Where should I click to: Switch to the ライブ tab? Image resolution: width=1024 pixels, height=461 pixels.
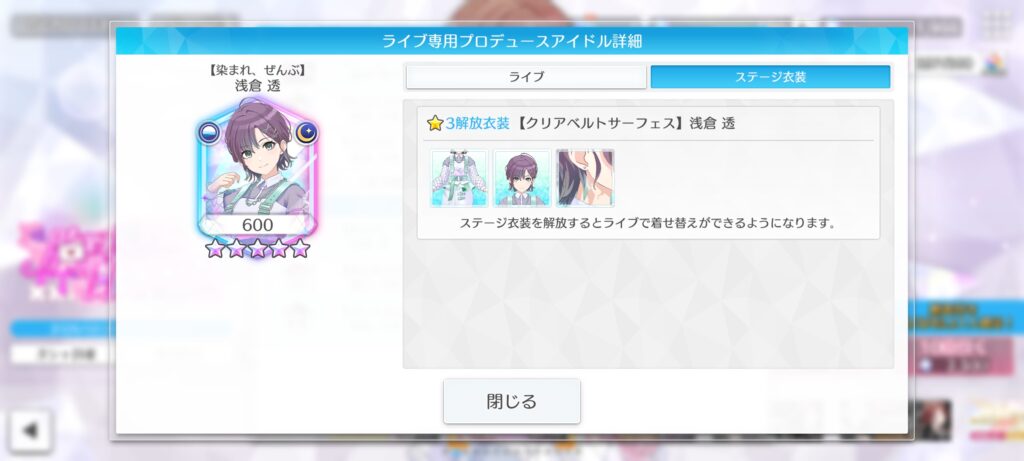[526, 76]
